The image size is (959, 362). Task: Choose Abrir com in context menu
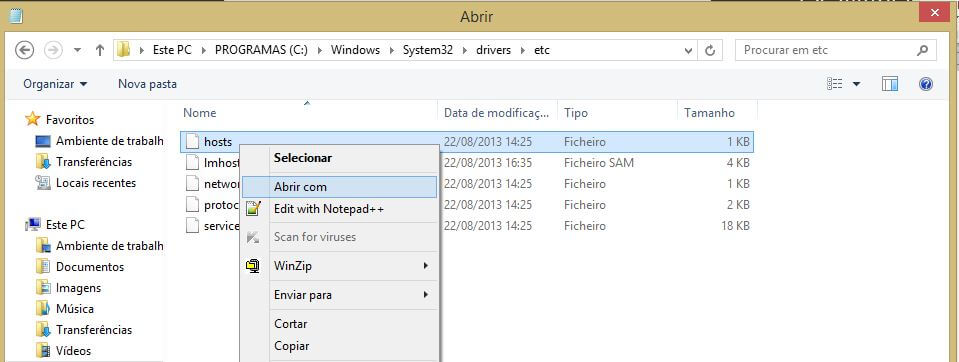click(339, 187)
